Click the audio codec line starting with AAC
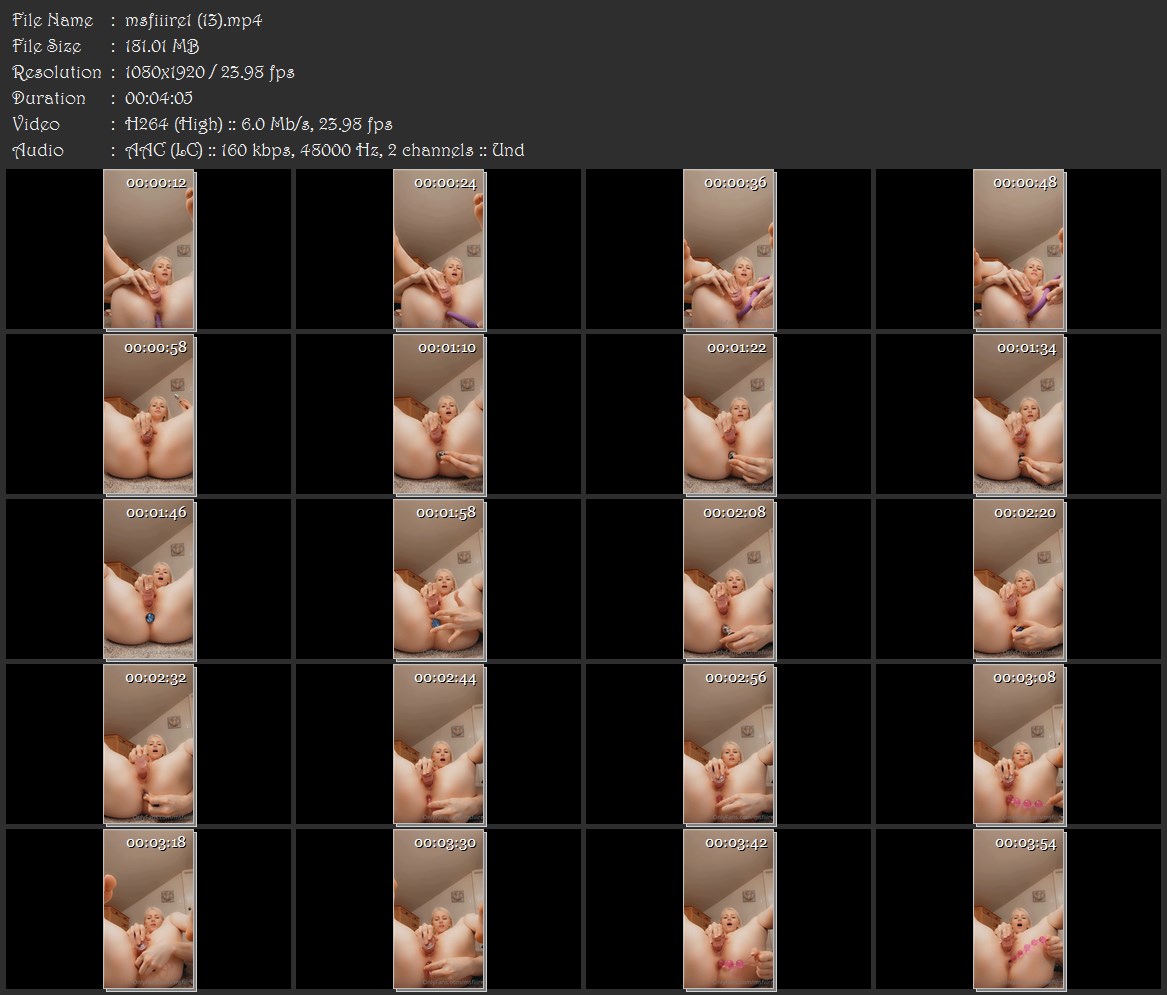The image size is (1167, 995). tap(324, 150)
